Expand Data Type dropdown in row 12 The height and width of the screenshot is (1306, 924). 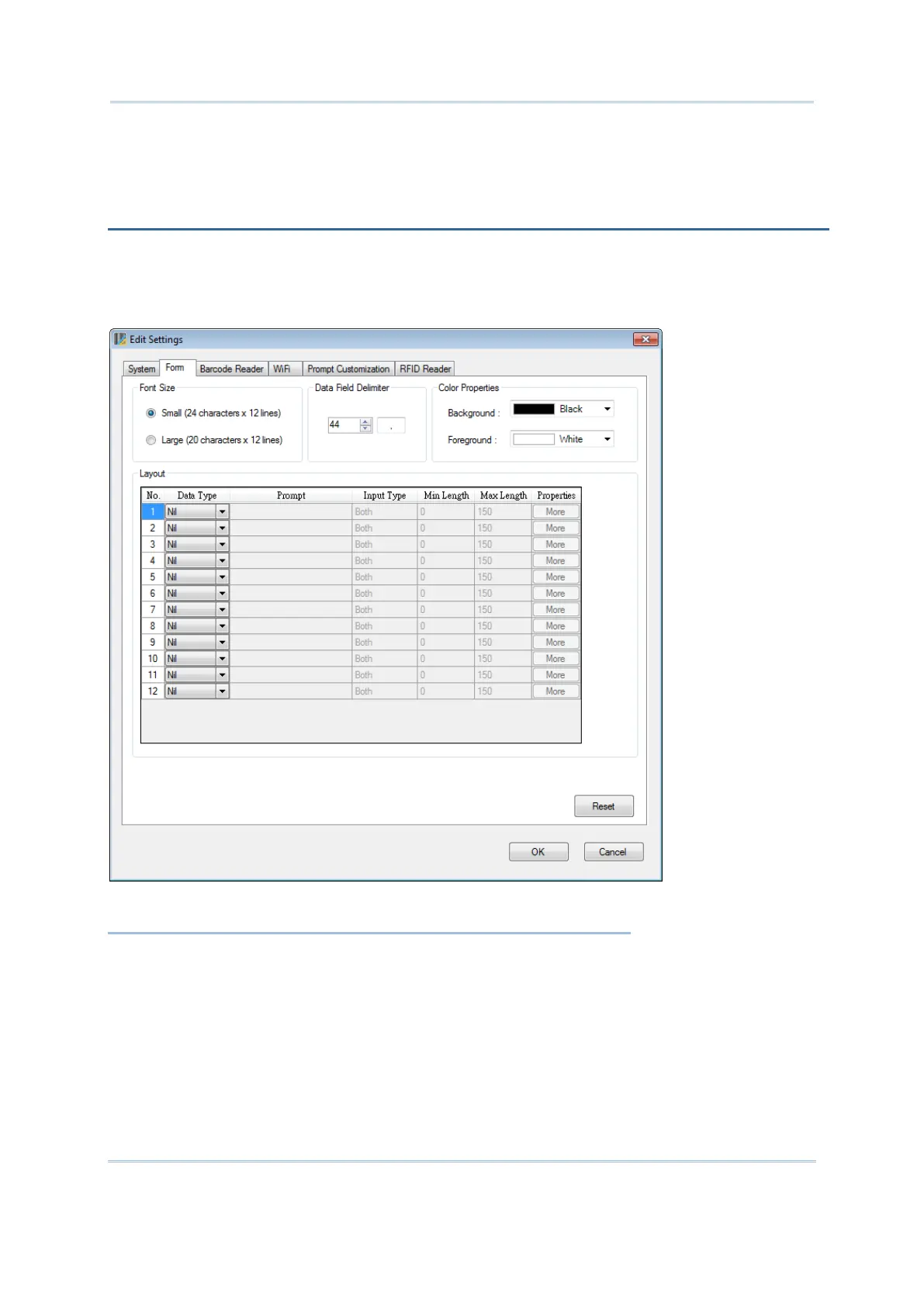222,691
